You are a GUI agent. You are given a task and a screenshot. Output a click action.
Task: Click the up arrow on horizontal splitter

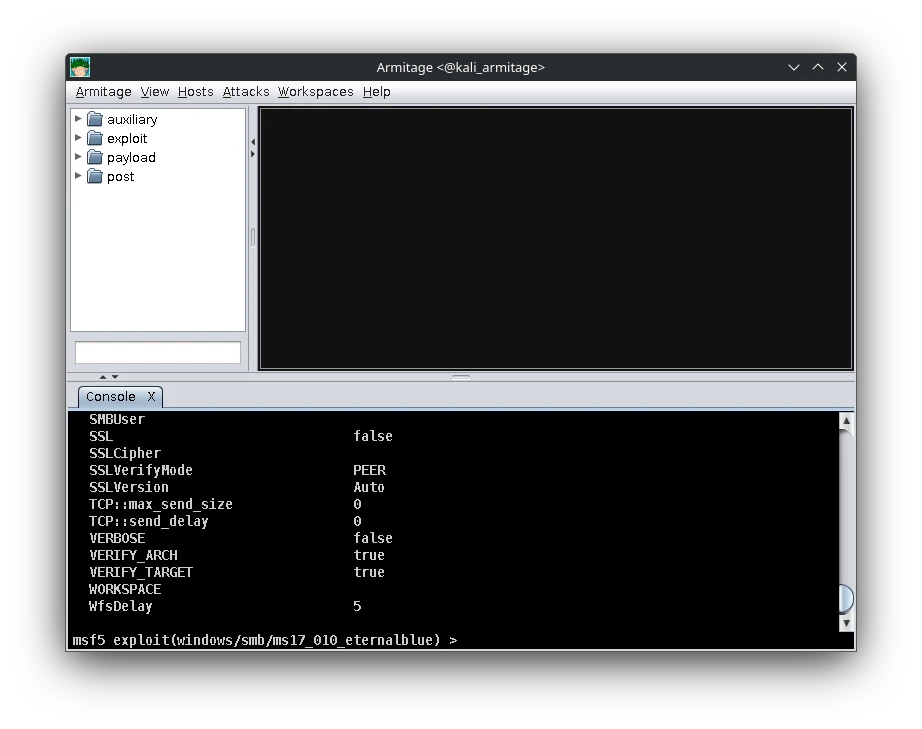tap(103, 377)
